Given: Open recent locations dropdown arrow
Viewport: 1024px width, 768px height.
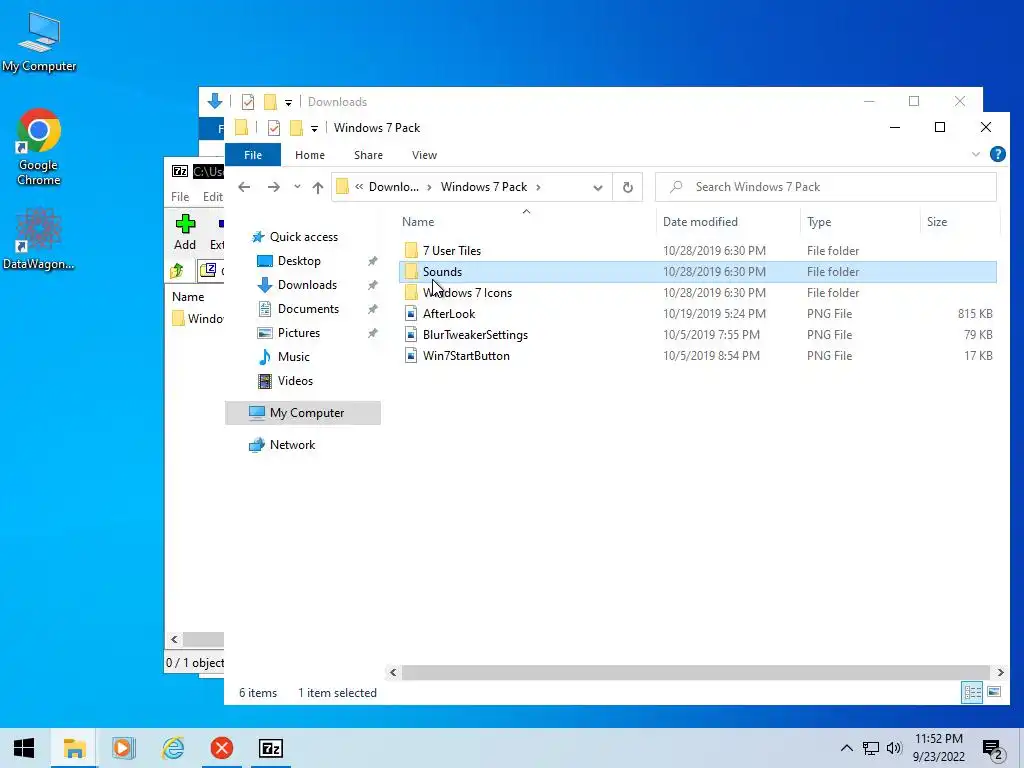Looking at the screenshot, I should [297, 187].
